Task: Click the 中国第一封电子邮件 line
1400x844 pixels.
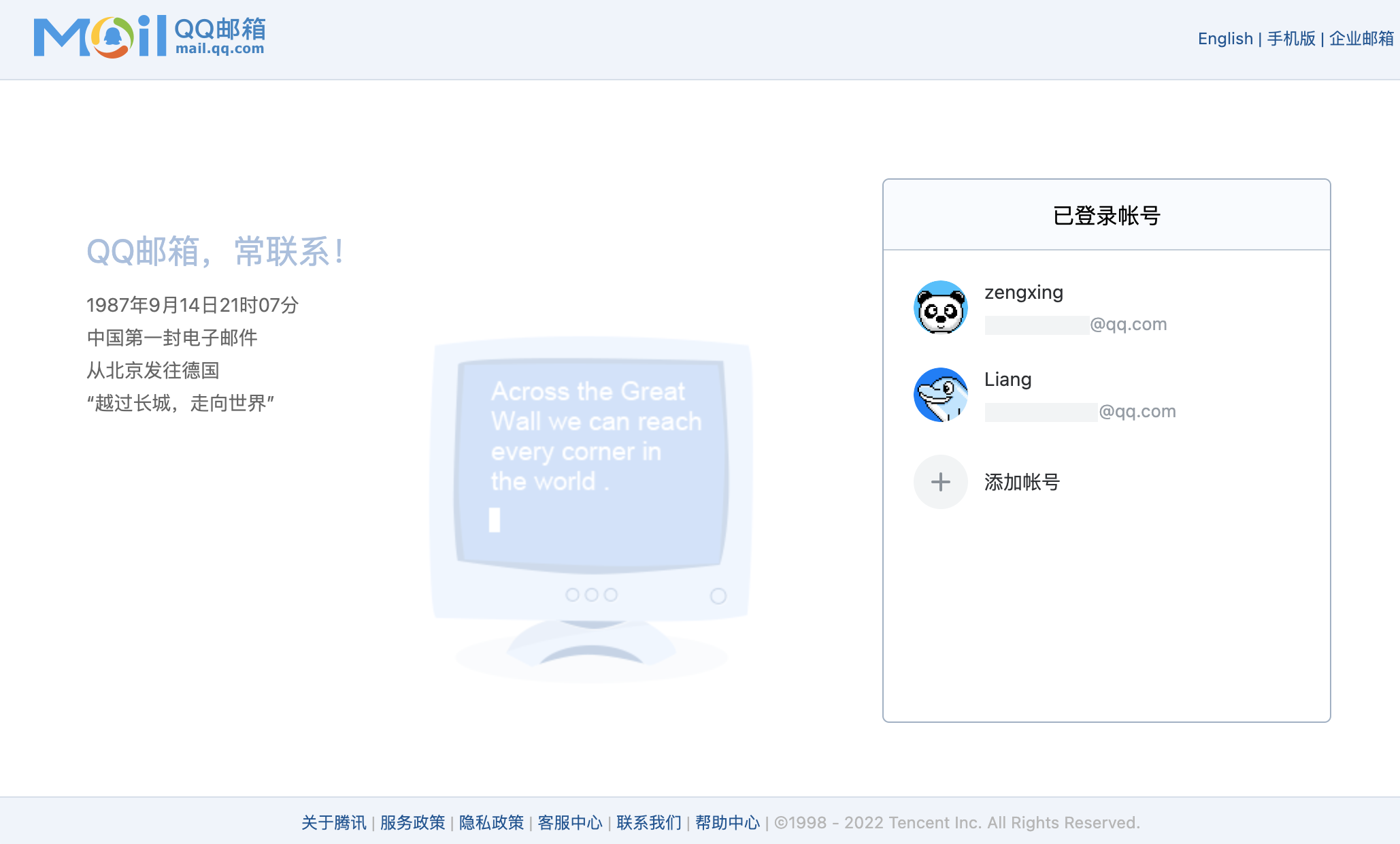Action: (172, 338)
